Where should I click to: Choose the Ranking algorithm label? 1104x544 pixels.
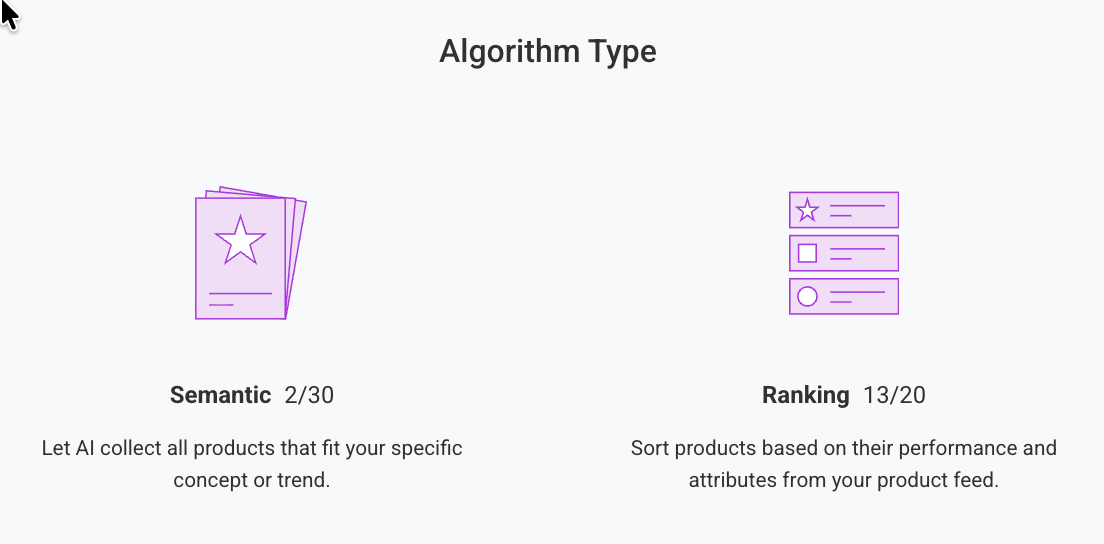pos(805,395)
